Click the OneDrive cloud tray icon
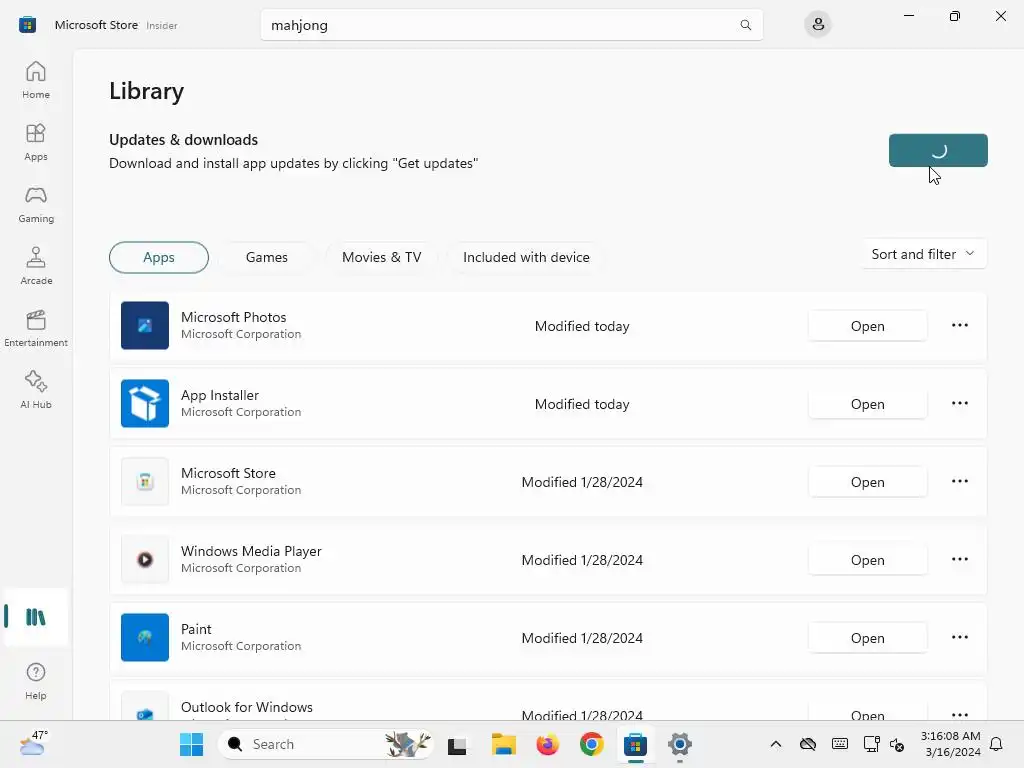The image size is (1024, 768). pyautogui.click(x=808, y=744)
